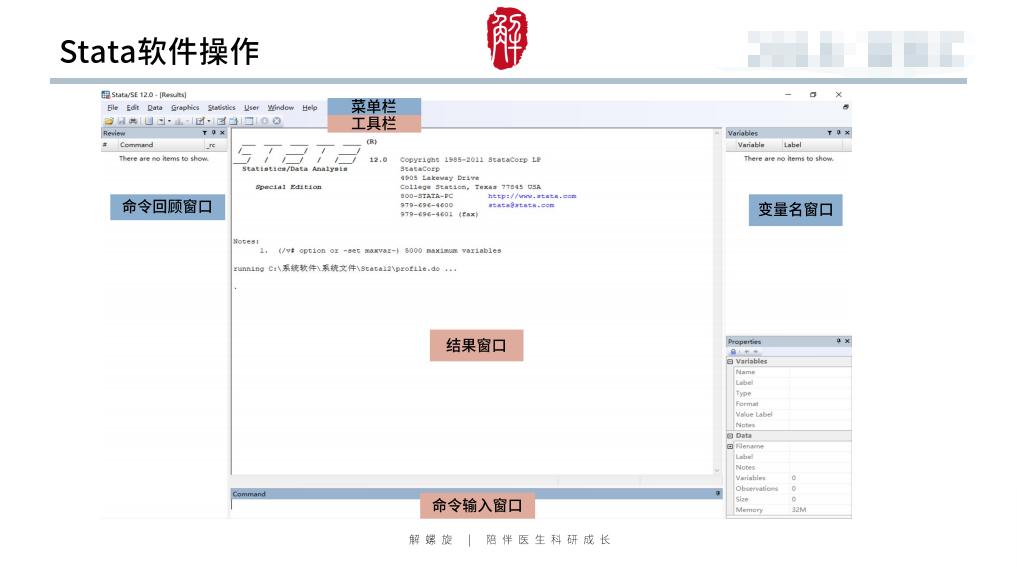The image size is (1017, 567).
Task: Select the Name row in Properties
Action: pyautogui.click(x=792, y=372)
